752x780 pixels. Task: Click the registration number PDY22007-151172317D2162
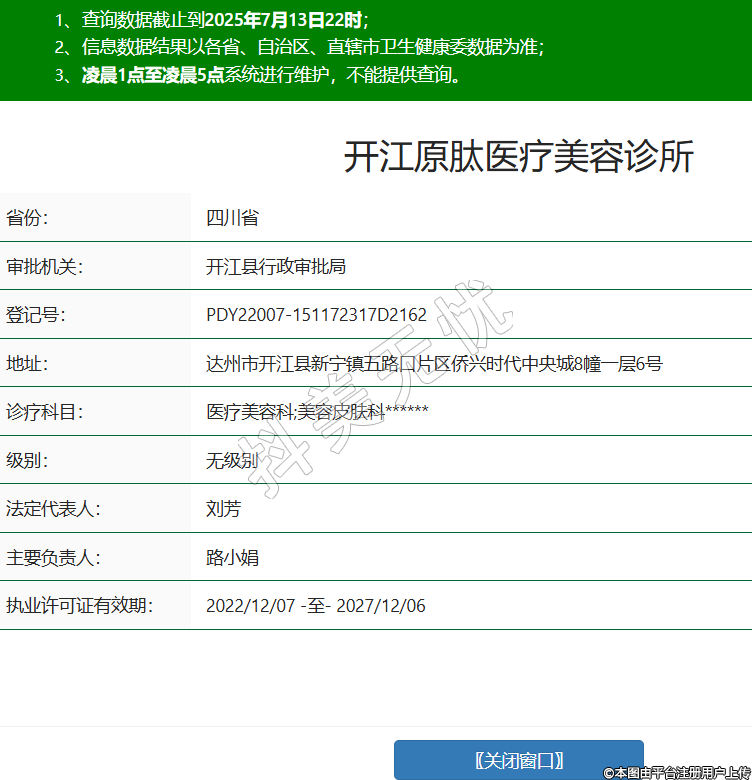[316, 315]
